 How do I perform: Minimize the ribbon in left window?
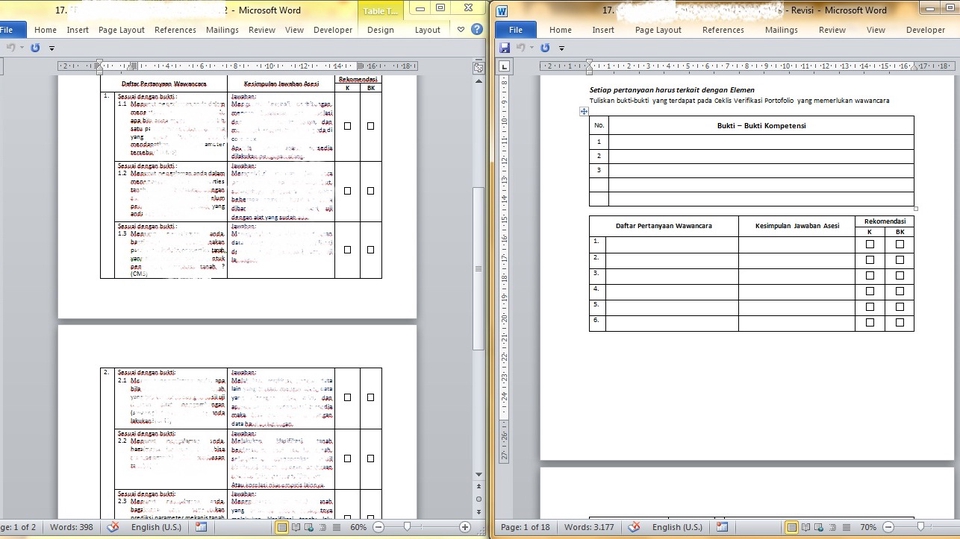[x=461, y=29]
